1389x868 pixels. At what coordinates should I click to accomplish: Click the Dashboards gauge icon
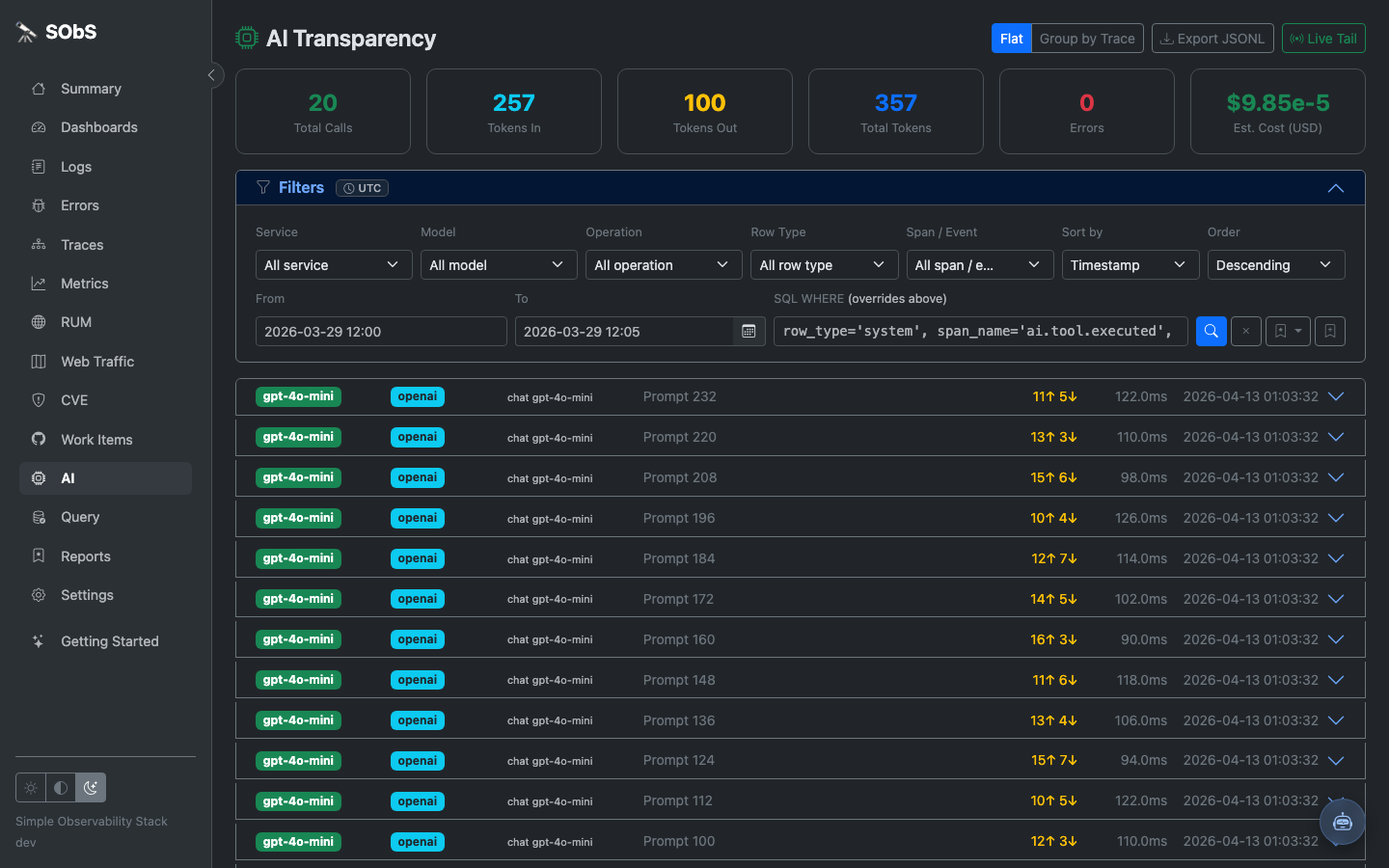[x=39, y=127]
